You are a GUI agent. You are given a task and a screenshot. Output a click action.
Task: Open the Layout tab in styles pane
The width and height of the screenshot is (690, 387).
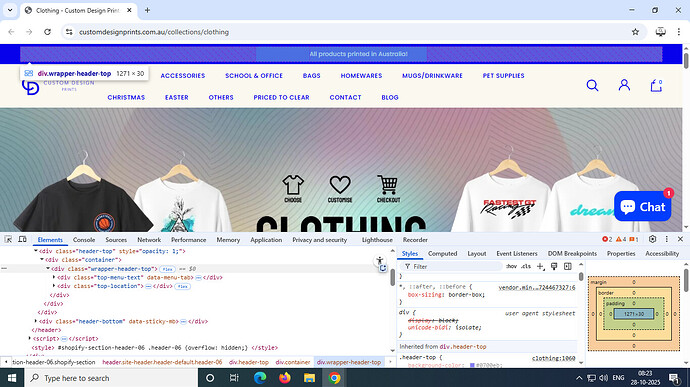click(477, 254)
